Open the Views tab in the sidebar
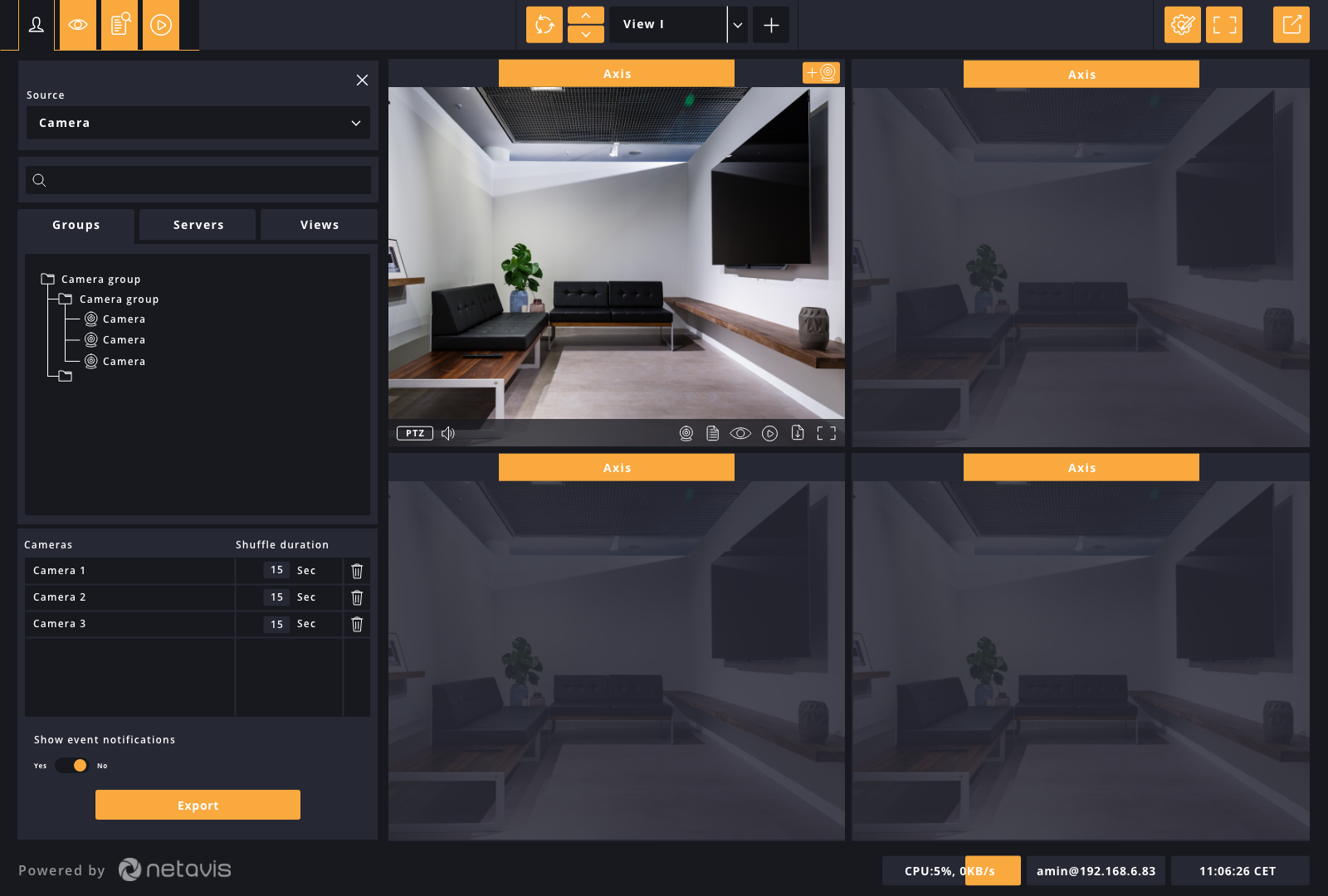 (319, 224)
